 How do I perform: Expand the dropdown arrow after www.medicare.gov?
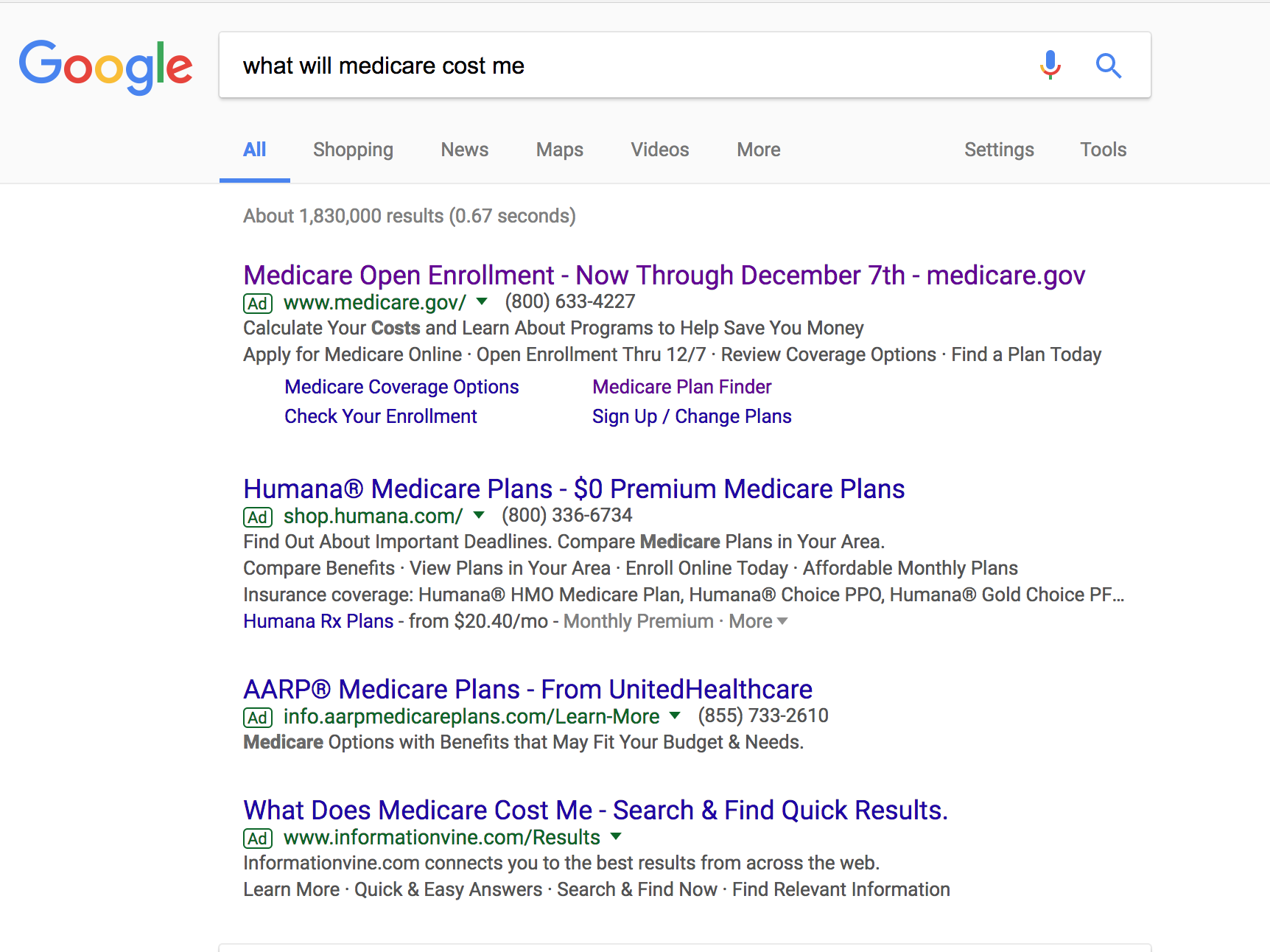[482, 301]
